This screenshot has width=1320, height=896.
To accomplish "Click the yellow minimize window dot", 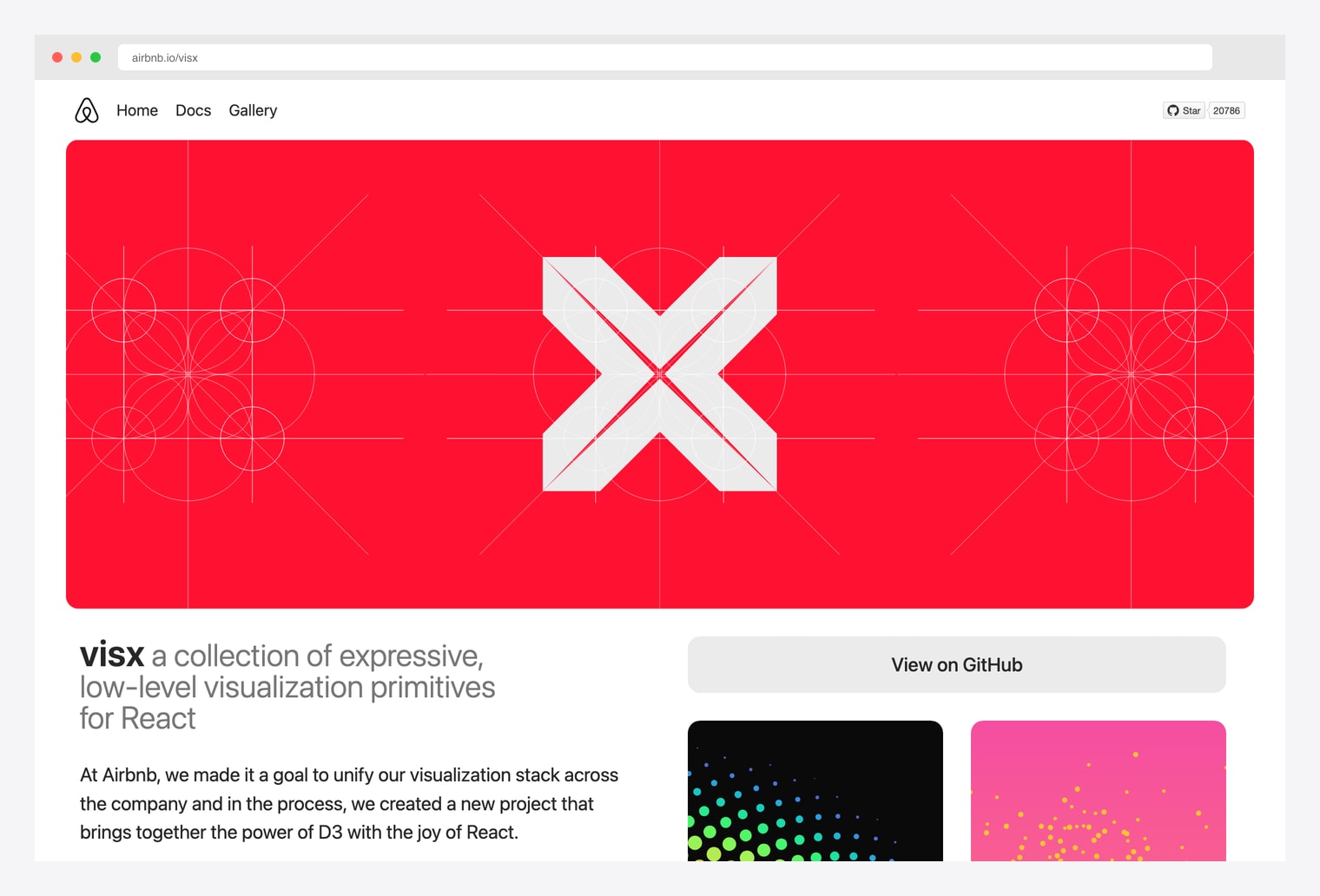I will [76, 57].
